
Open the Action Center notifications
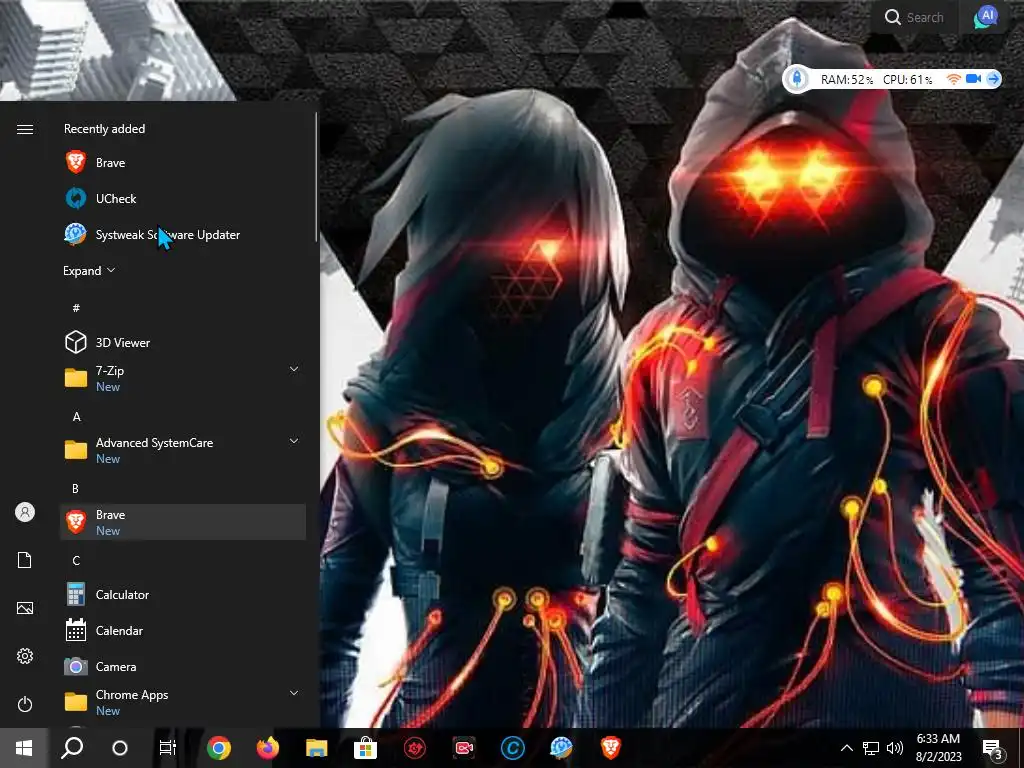[x=993, y=749]
